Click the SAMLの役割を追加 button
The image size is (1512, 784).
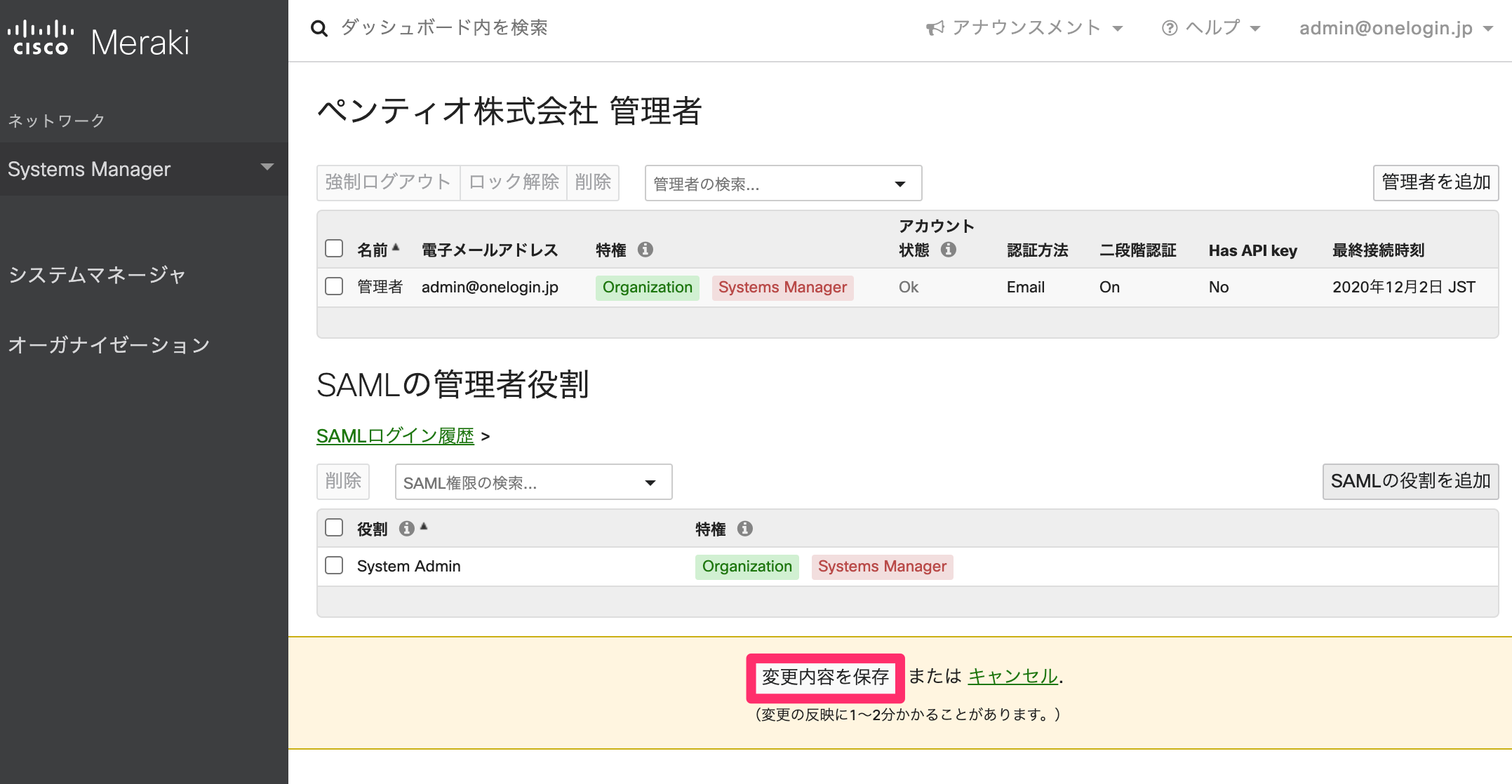tap(1410, 481)
